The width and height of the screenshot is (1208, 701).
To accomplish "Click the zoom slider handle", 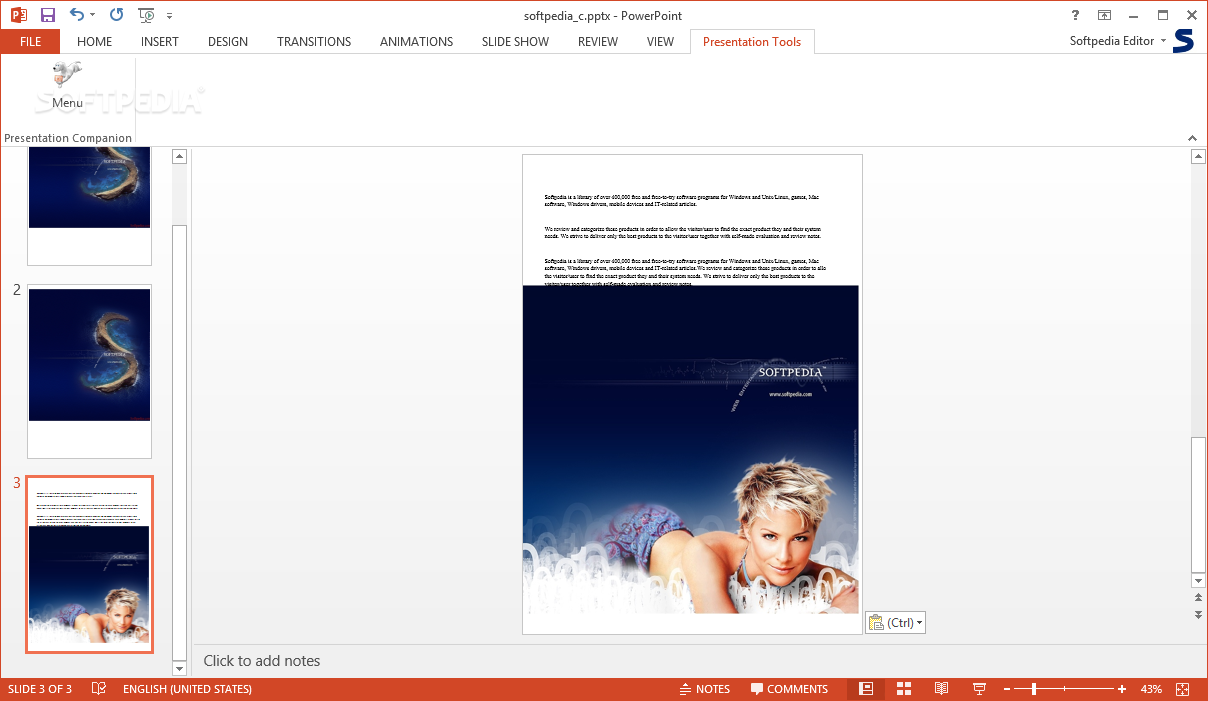I will point(1034,689).
